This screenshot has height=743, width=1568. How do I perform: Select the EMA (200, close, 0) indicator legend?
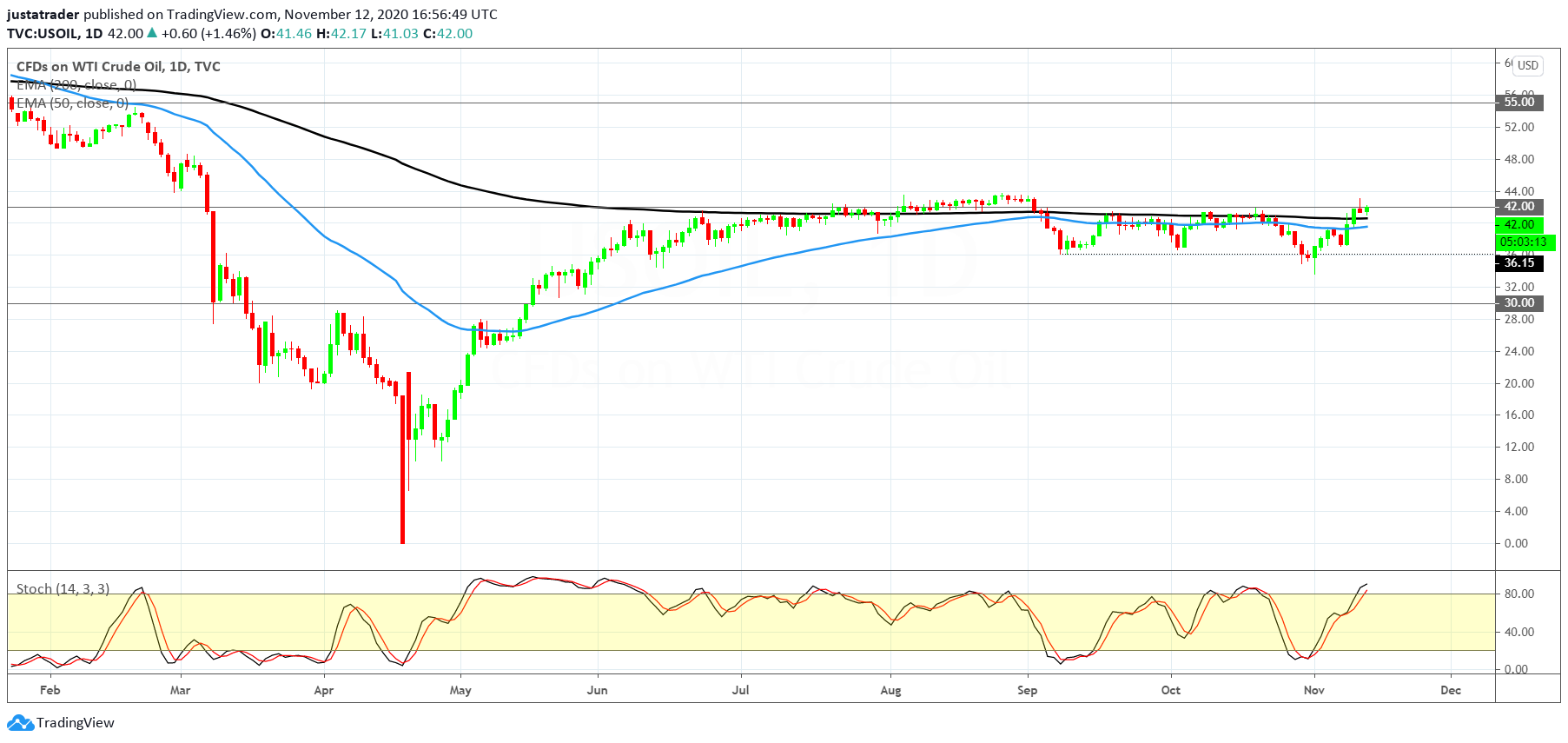76,85
